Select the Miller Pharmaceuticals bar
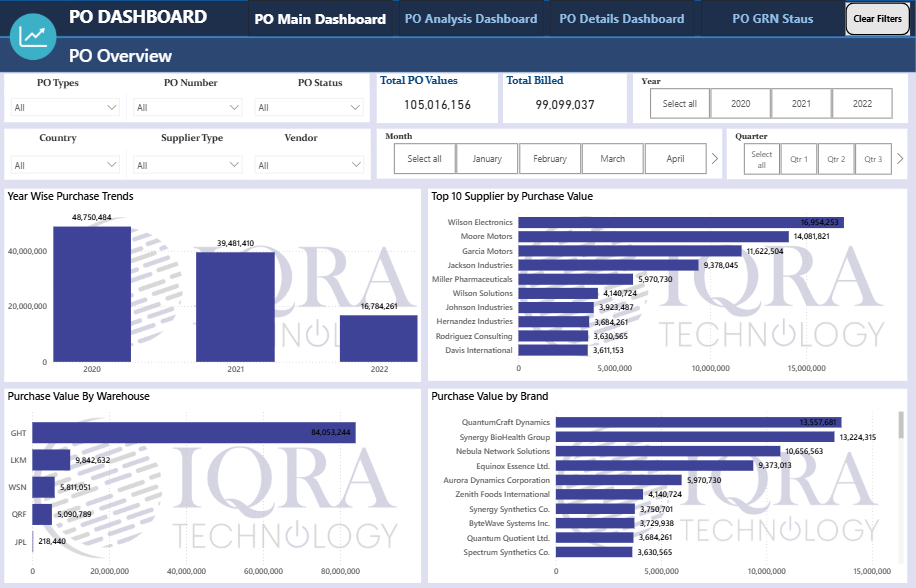Image resolution: width=916 pixels, height=588 pixels. point(575,279)
